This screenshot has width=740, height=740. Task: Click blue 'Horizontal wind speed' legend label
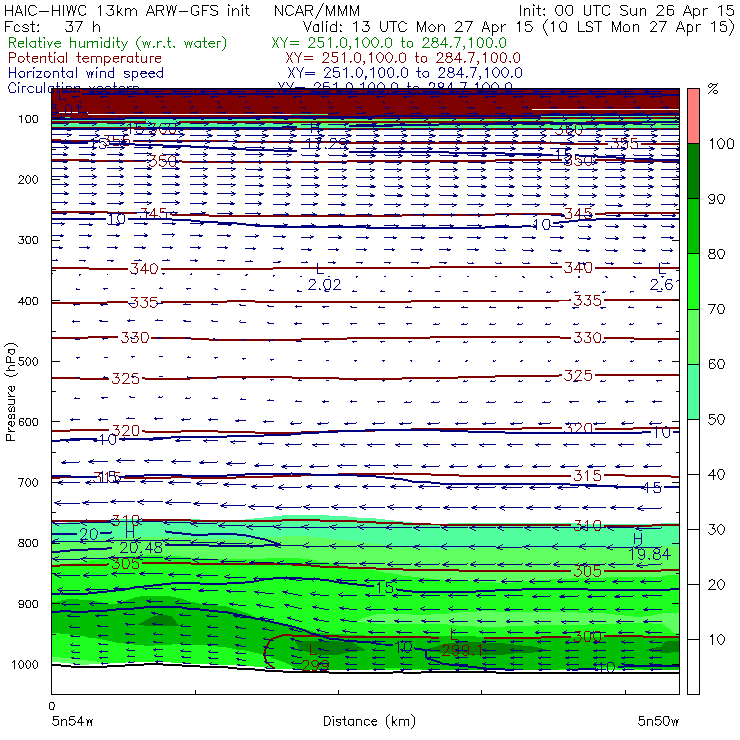point(86,73)
